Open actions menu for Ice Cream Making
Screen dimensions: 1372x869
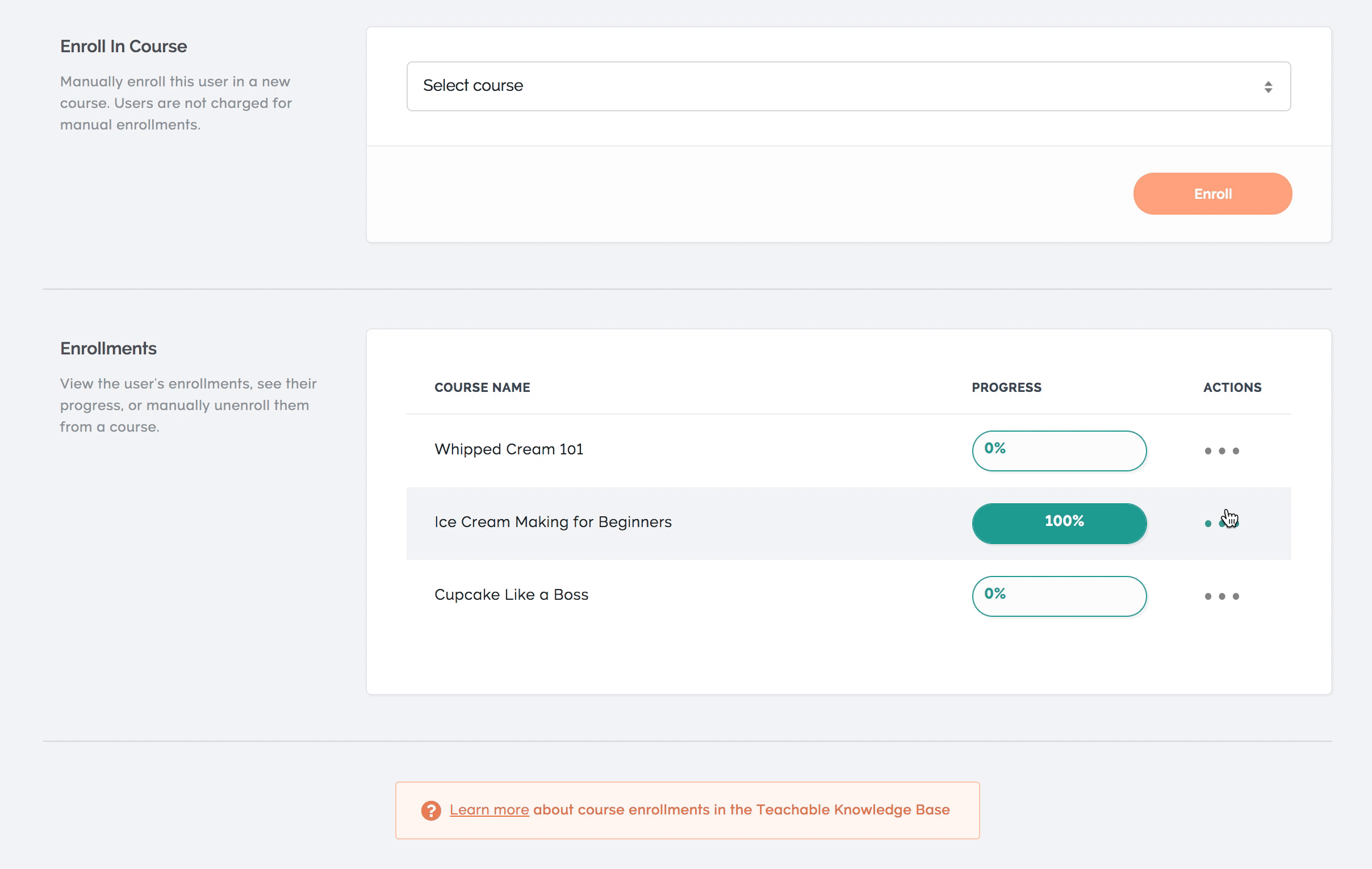click(1222, 523)
